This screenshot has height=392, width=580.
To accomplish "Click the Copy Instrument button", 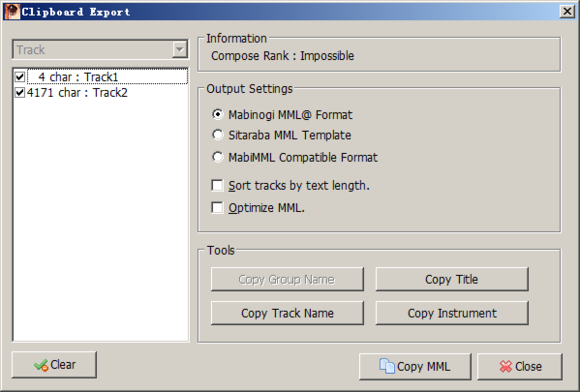I will pos(452,313).
